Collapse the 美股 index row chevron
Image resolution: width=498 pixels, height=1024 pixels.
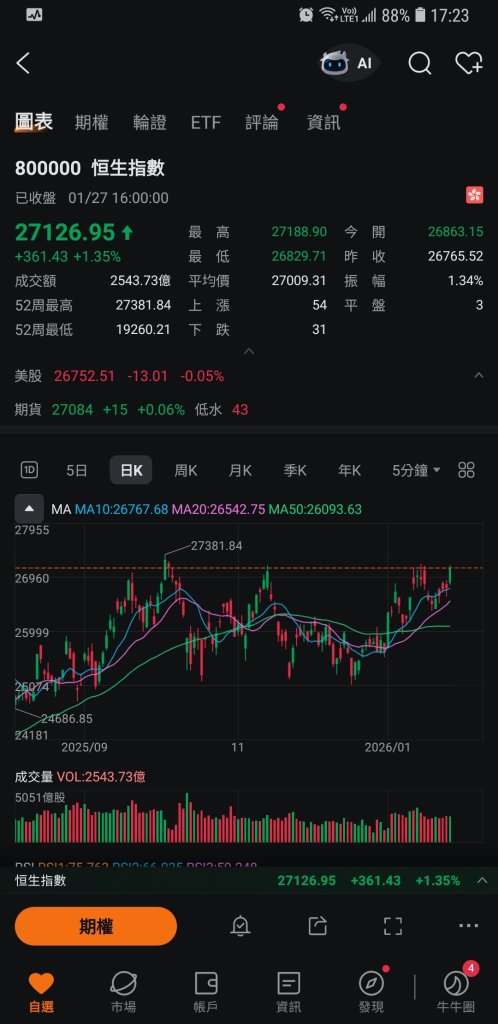pyautogui.click(x=478, y=376)
